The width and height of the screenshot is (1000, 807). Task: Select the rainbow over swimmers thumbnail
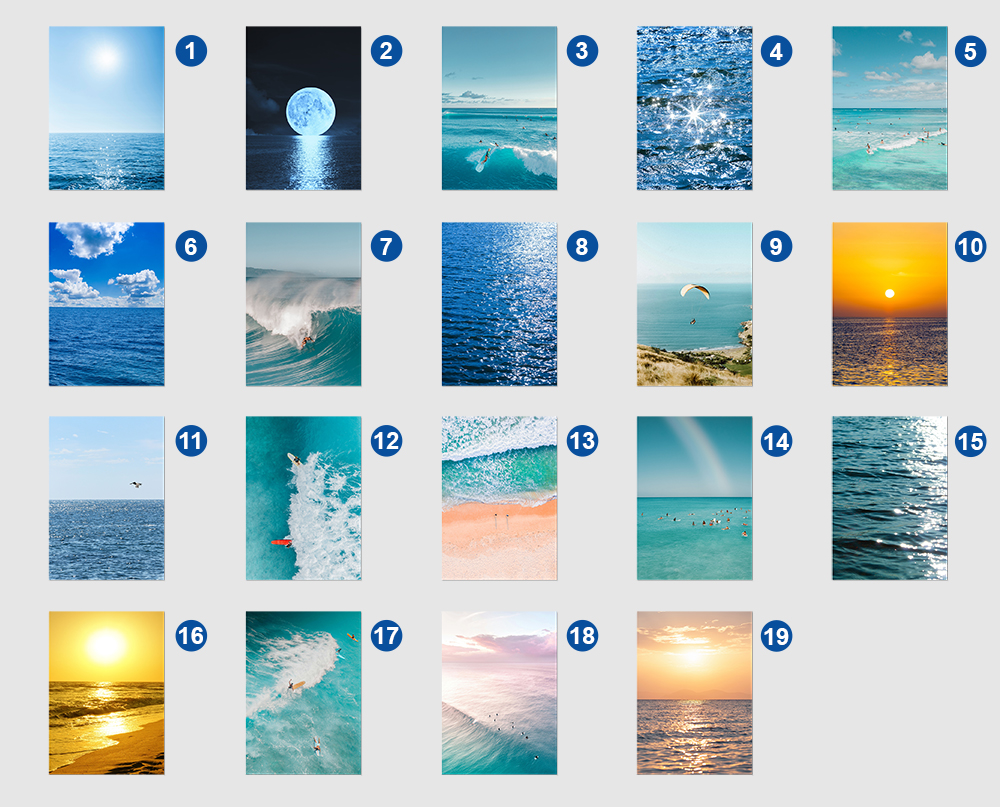[x=695, y=498]
